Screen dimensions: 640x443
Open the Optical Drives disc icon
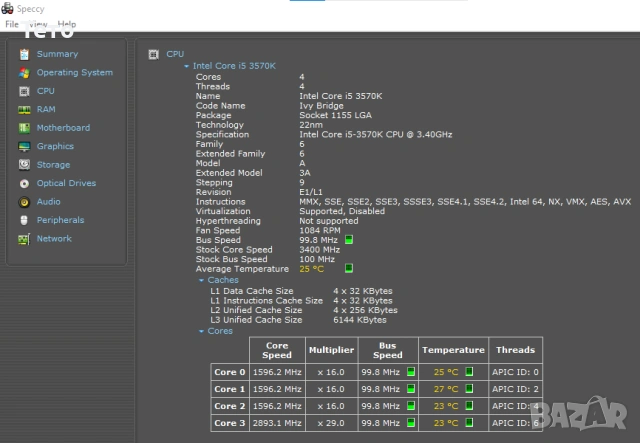click(24, 183)
